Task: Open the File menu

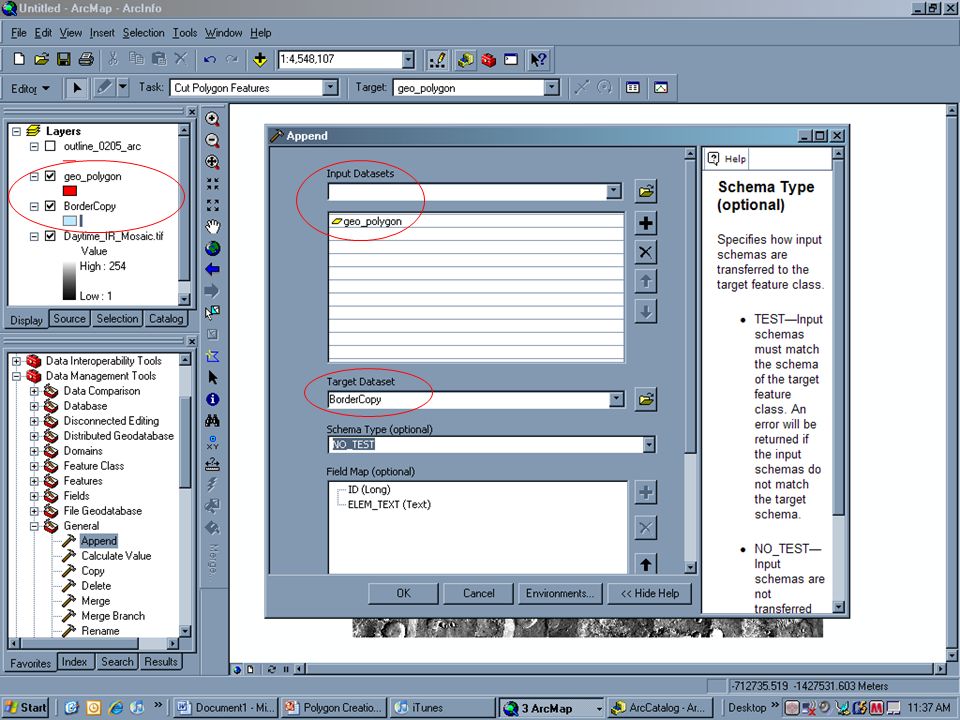Action: point(18,33)
